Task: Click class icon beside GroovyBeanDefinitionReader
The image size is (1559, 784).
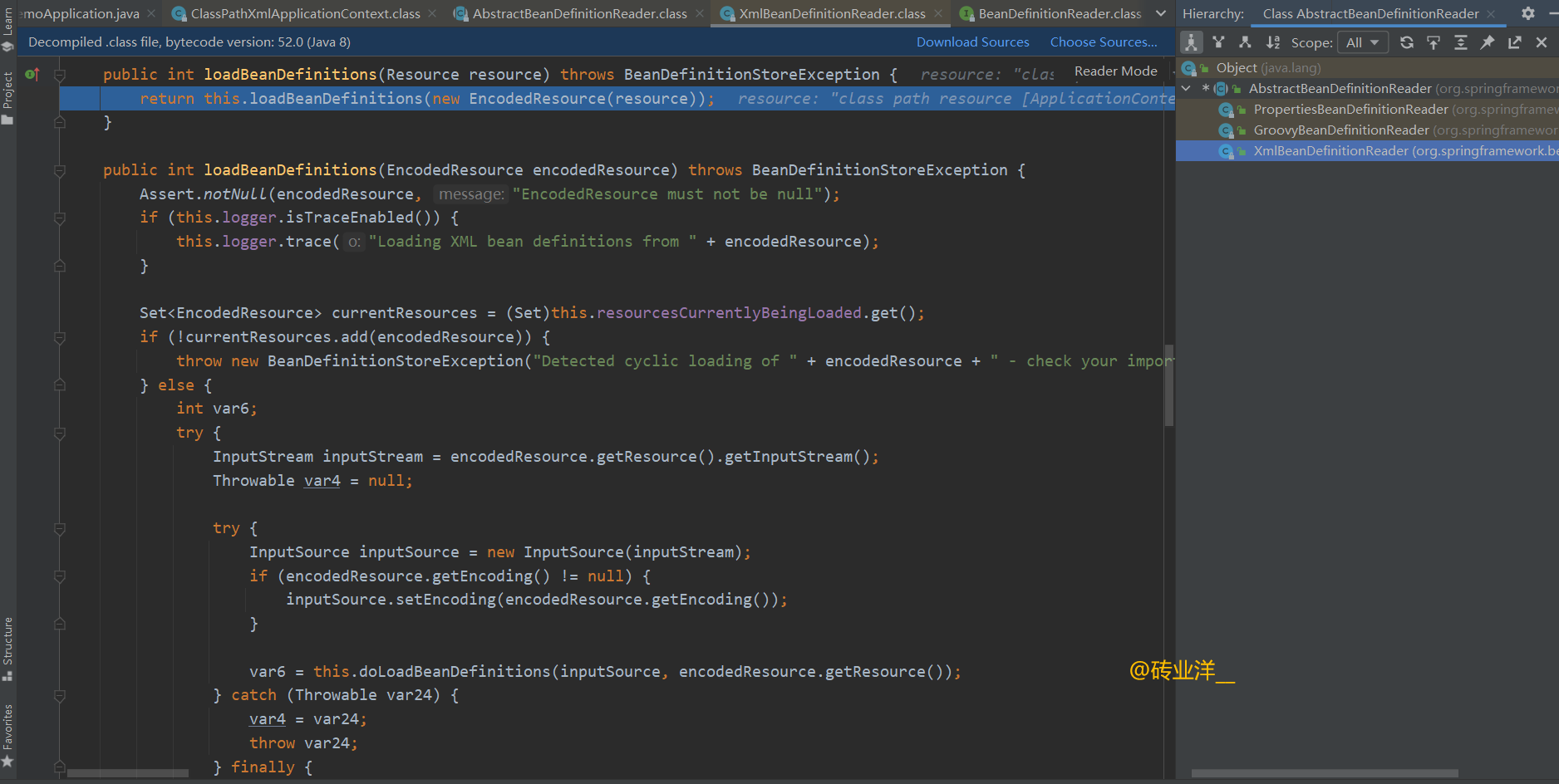Action: tap(1226, 130)
